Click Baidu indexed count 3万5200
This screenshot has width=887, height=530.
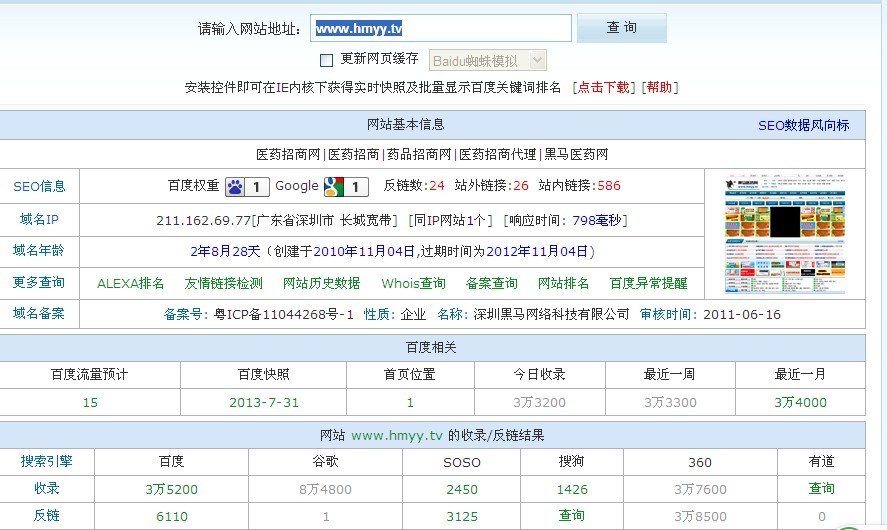point(171,490)
